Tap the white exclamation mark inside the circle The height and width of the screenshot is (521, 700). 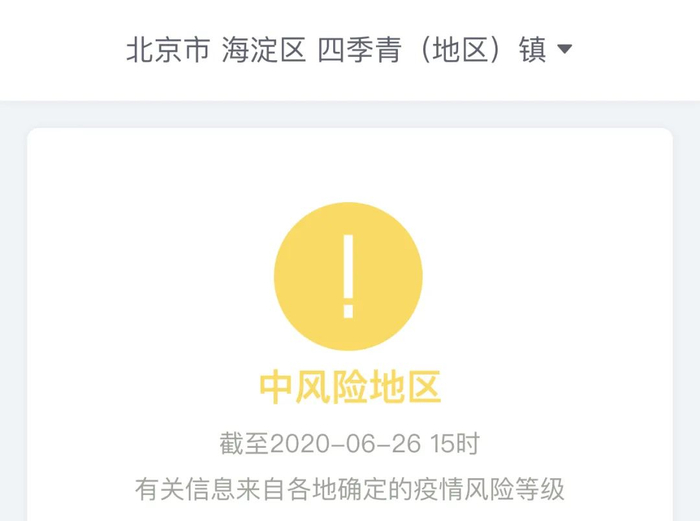[x=349, y=276]
